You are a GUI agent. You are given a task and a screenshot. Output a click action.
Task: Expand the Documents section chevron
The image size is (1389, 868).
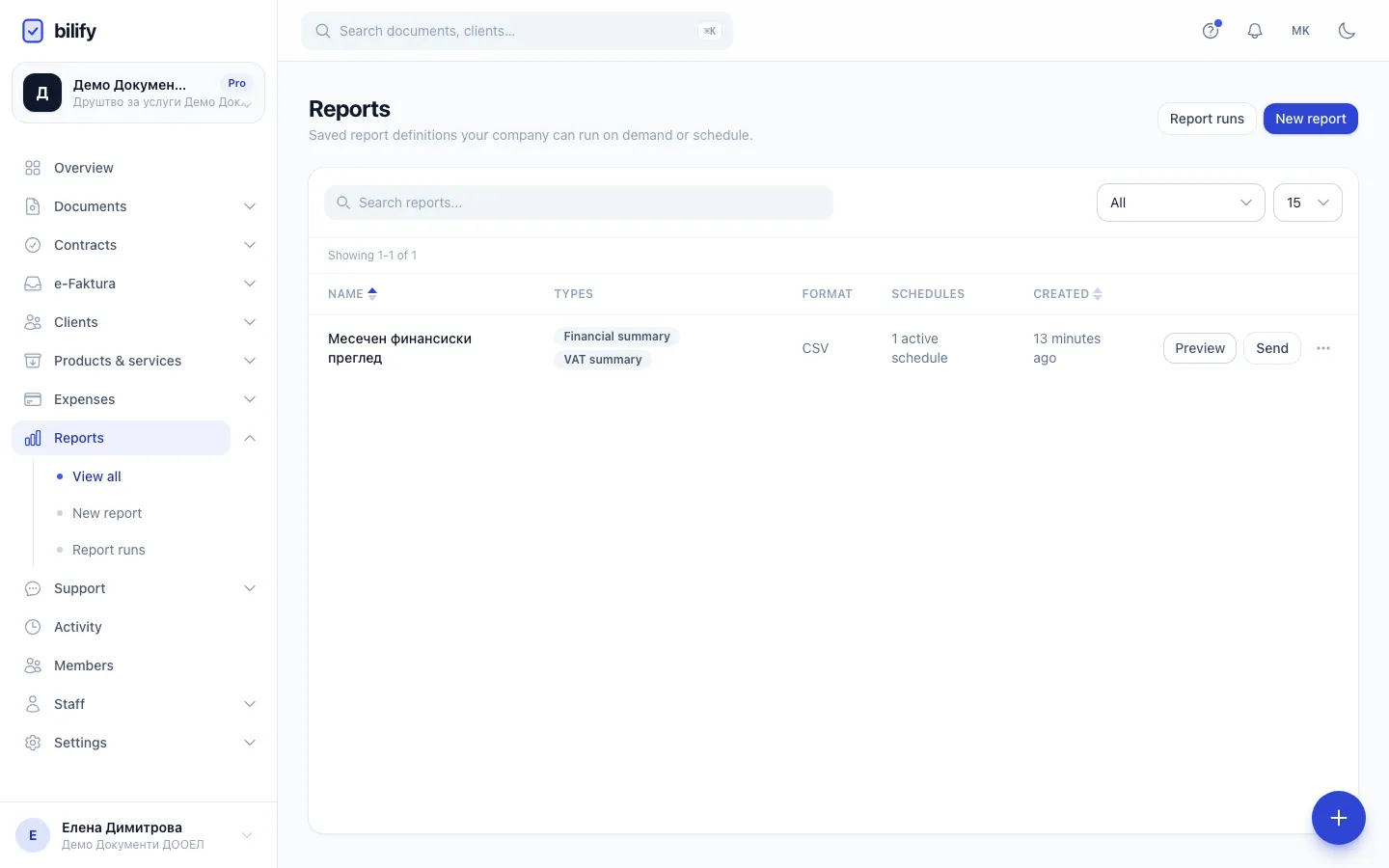coord(250,206)
